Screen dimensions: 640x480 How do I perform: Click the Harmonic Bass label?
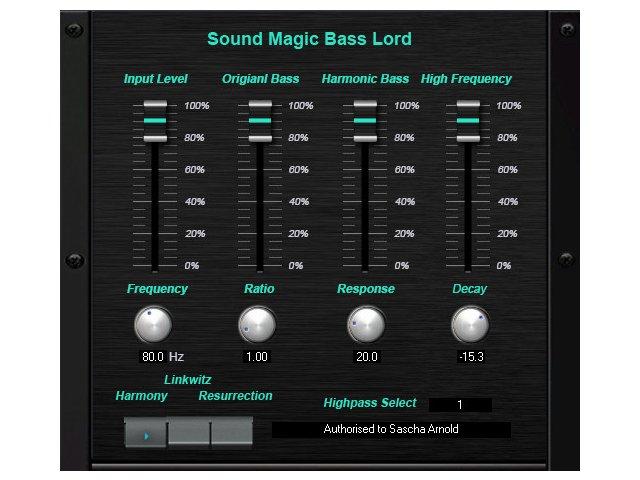tap(365, 79)
